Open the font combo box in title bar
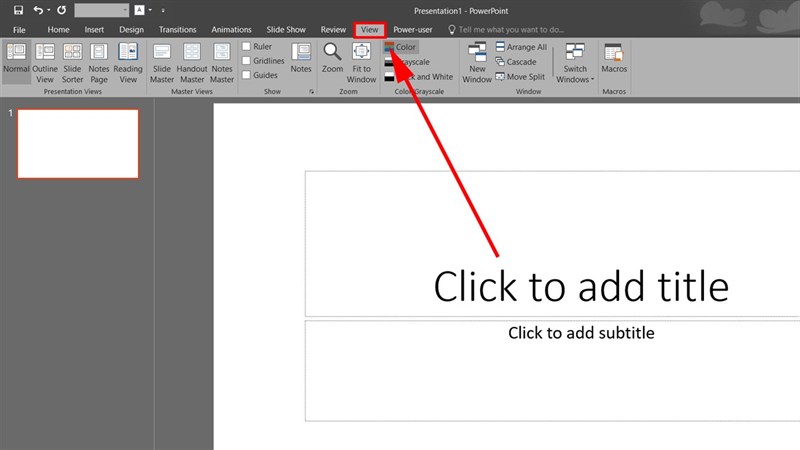800x450 pixels. pyautogui.click(x=102, y=10)
